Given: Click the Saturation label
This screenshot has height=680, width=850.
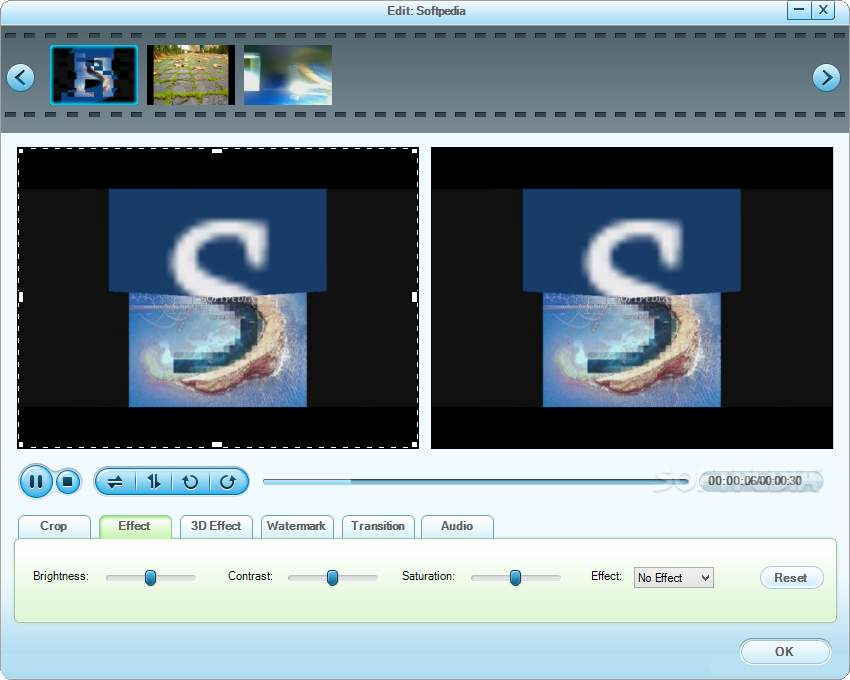Looking at the screenshot, I should pyautogui.click(x=428, y=576).
